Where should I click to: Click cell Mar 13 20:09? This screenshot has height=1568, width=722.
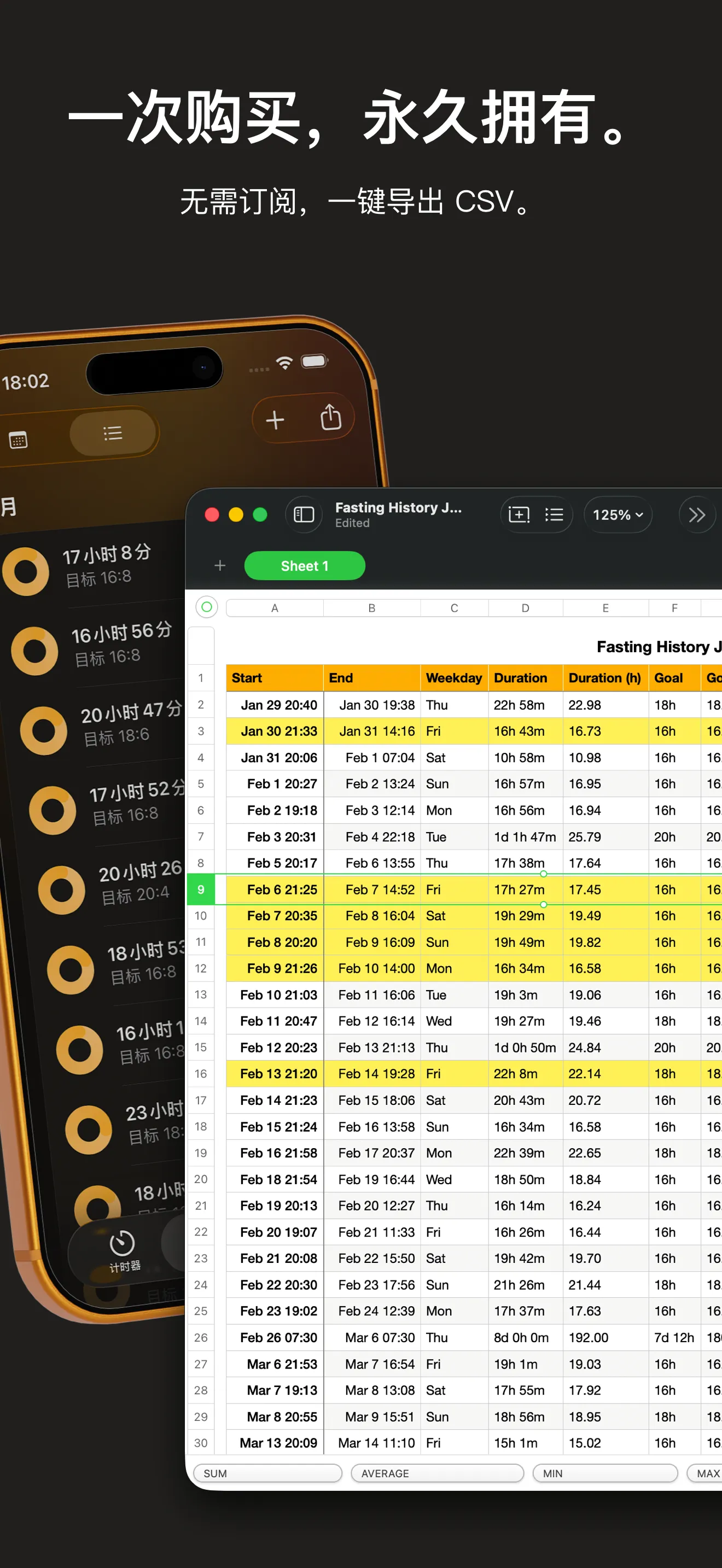pyautogui.click(x=275, y=1443)
